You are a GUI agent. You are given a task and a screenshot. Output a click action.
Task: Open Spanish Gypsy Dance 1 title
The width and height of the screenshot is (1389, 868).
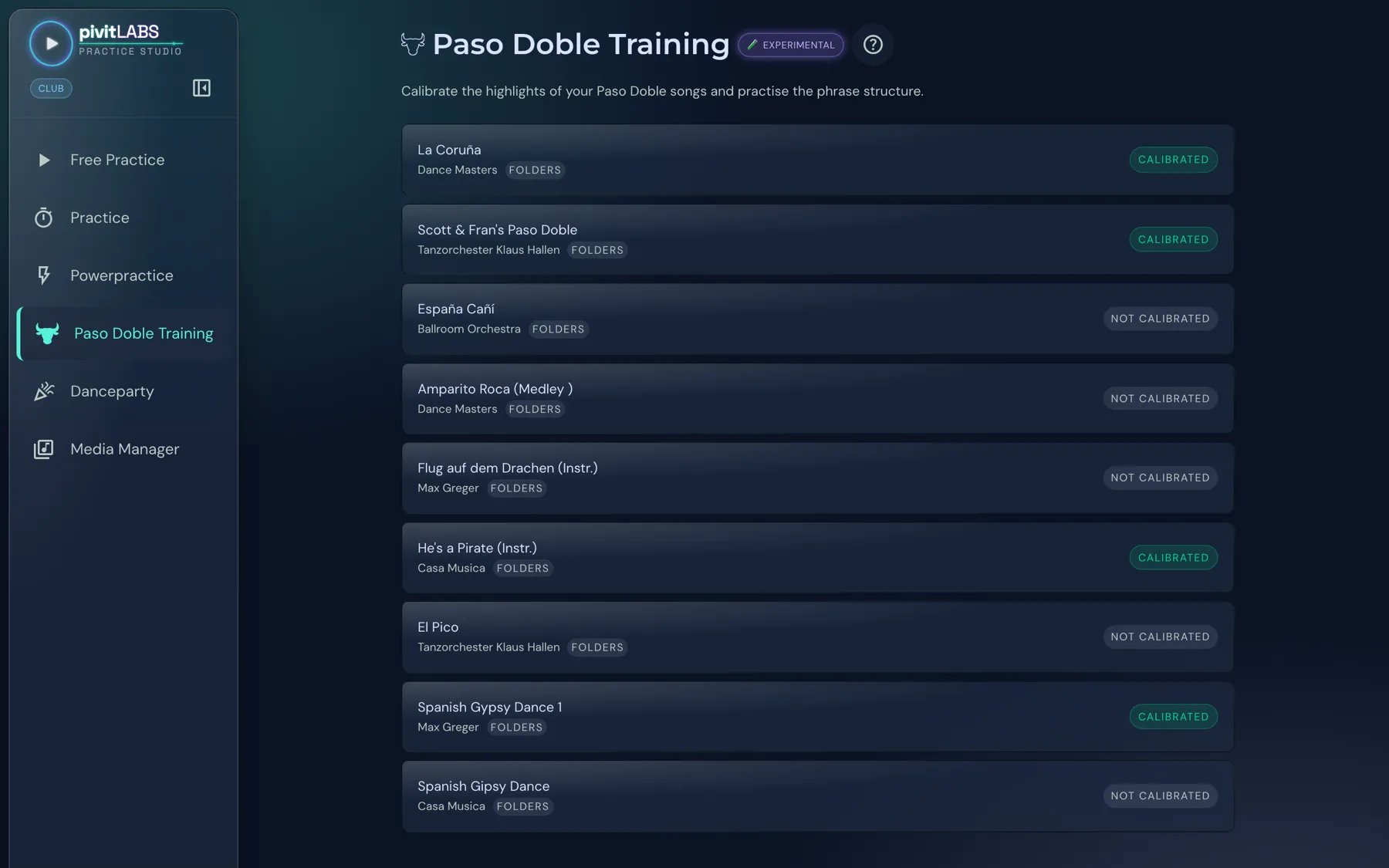(x=489, y=707)
